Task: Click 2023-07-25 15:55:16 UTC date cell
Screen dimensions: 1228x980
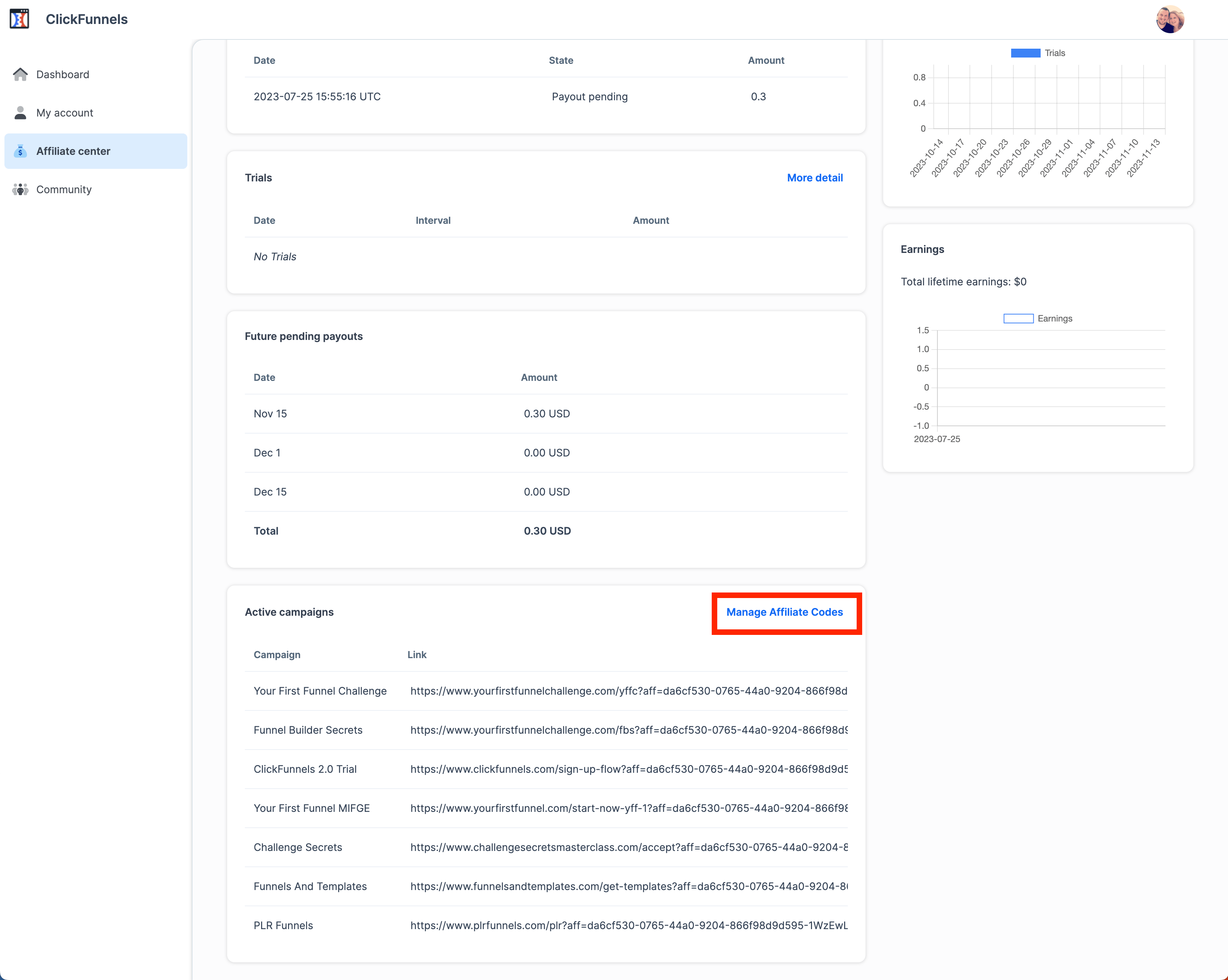Action: point(317,96)
